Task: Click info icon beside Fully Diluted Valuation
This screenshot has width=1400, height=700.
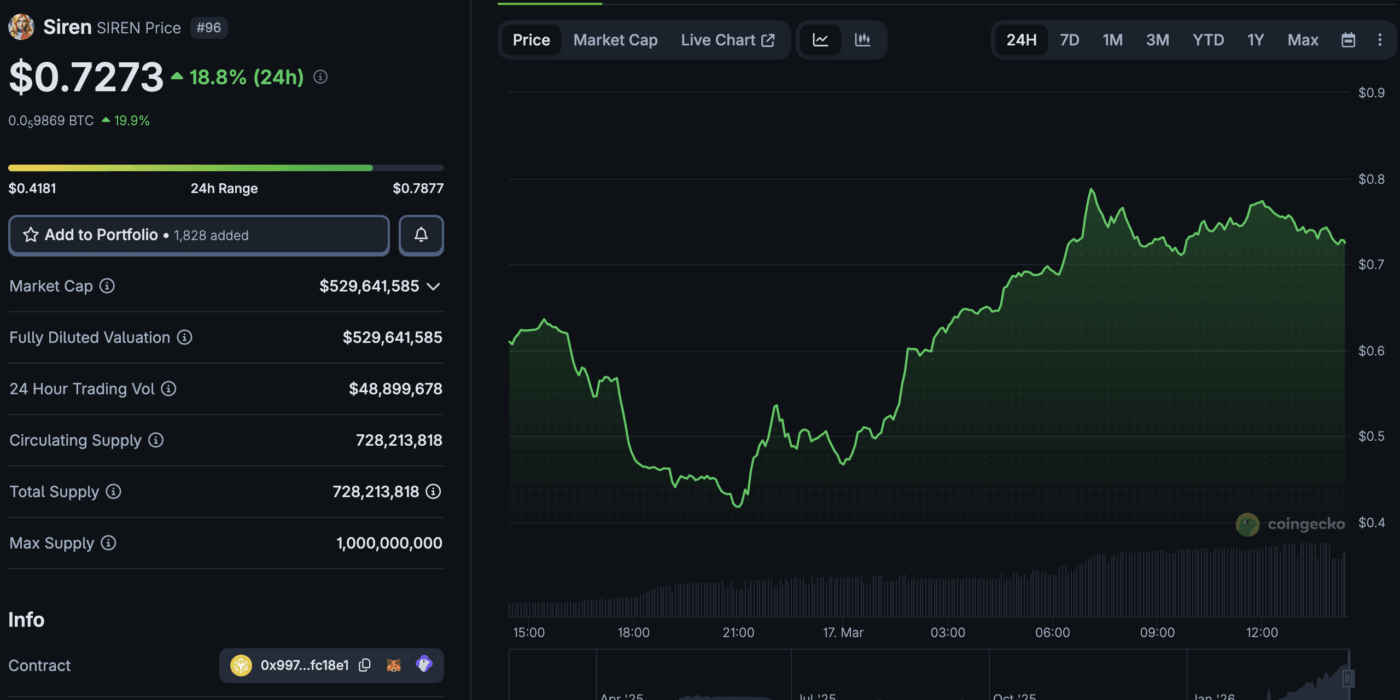Action: (184, 338)
